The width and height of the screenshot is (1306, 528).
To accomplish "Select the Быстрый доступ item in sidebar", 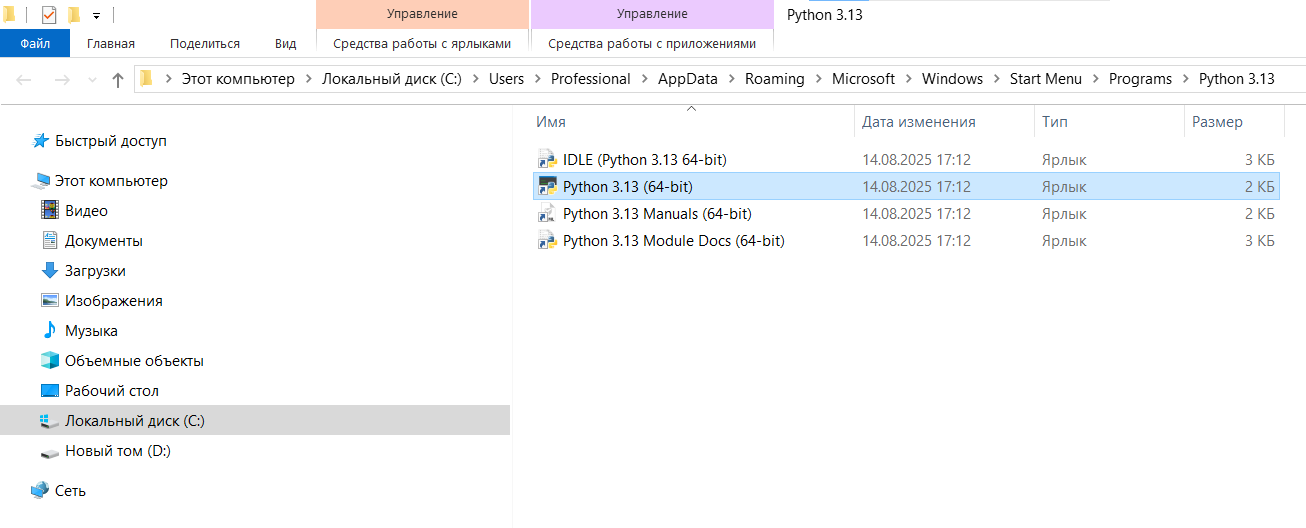I will click(x=110, y=141).
